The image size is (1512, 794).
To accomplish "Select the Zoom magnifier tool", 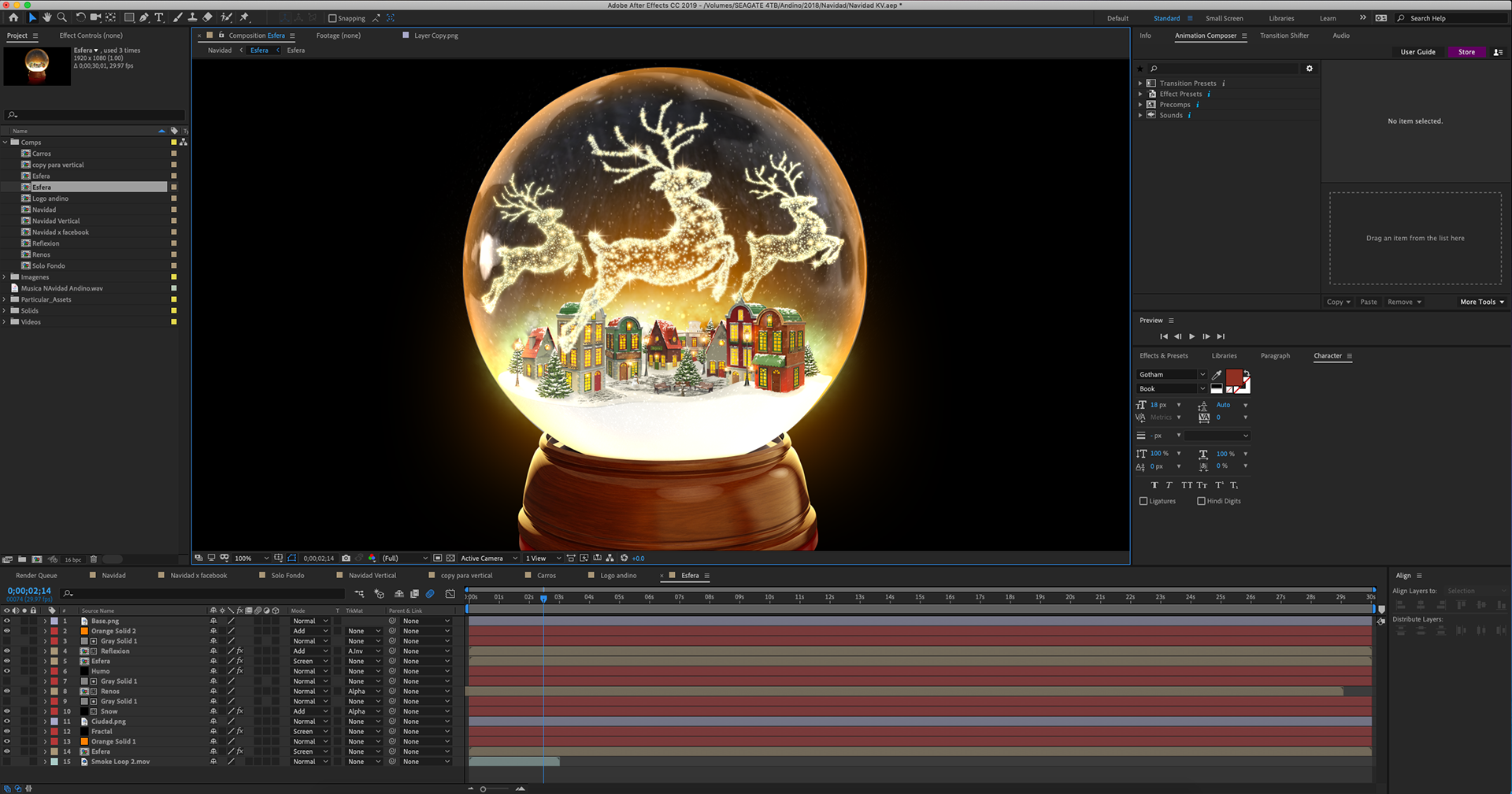I will point(61,17).
